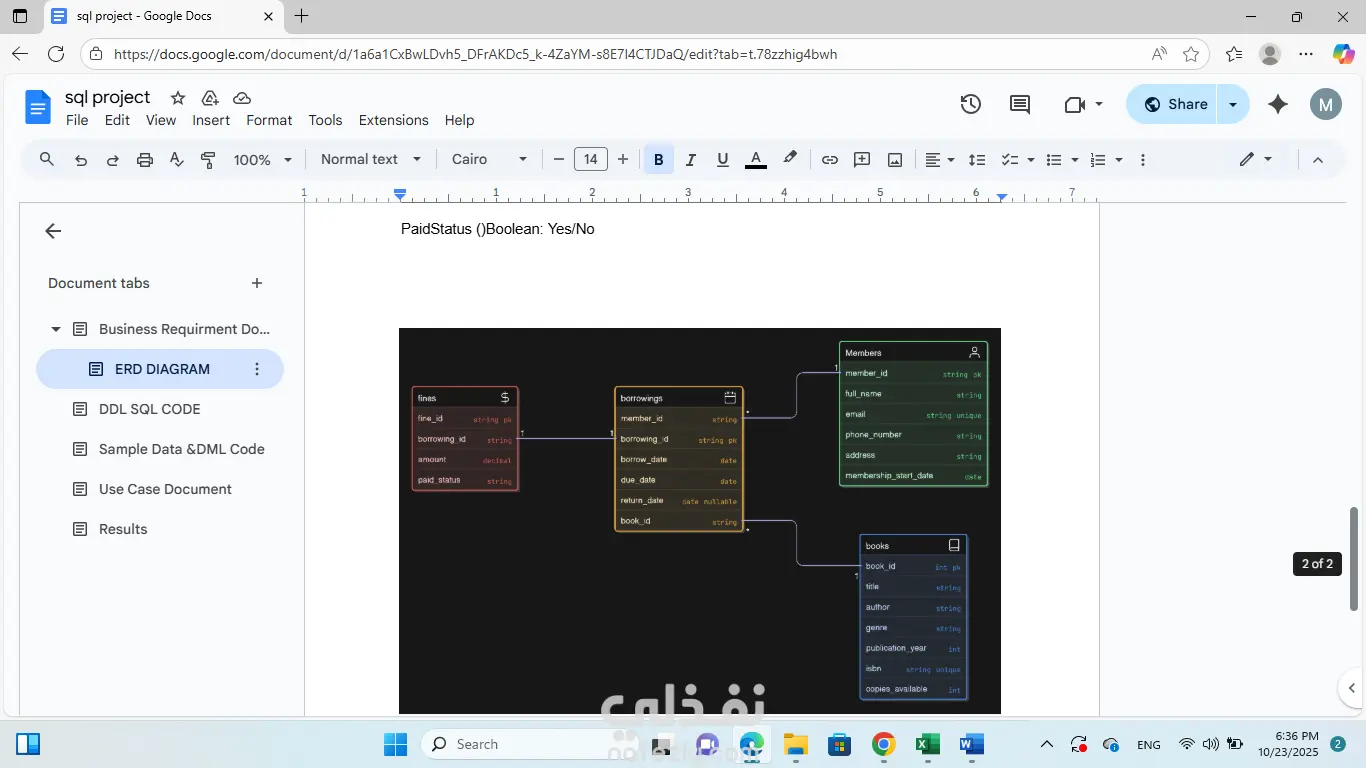Toggle bold formatting
Screen dimensions: 1366x768
pyautogui.click(x=658, y=160)
